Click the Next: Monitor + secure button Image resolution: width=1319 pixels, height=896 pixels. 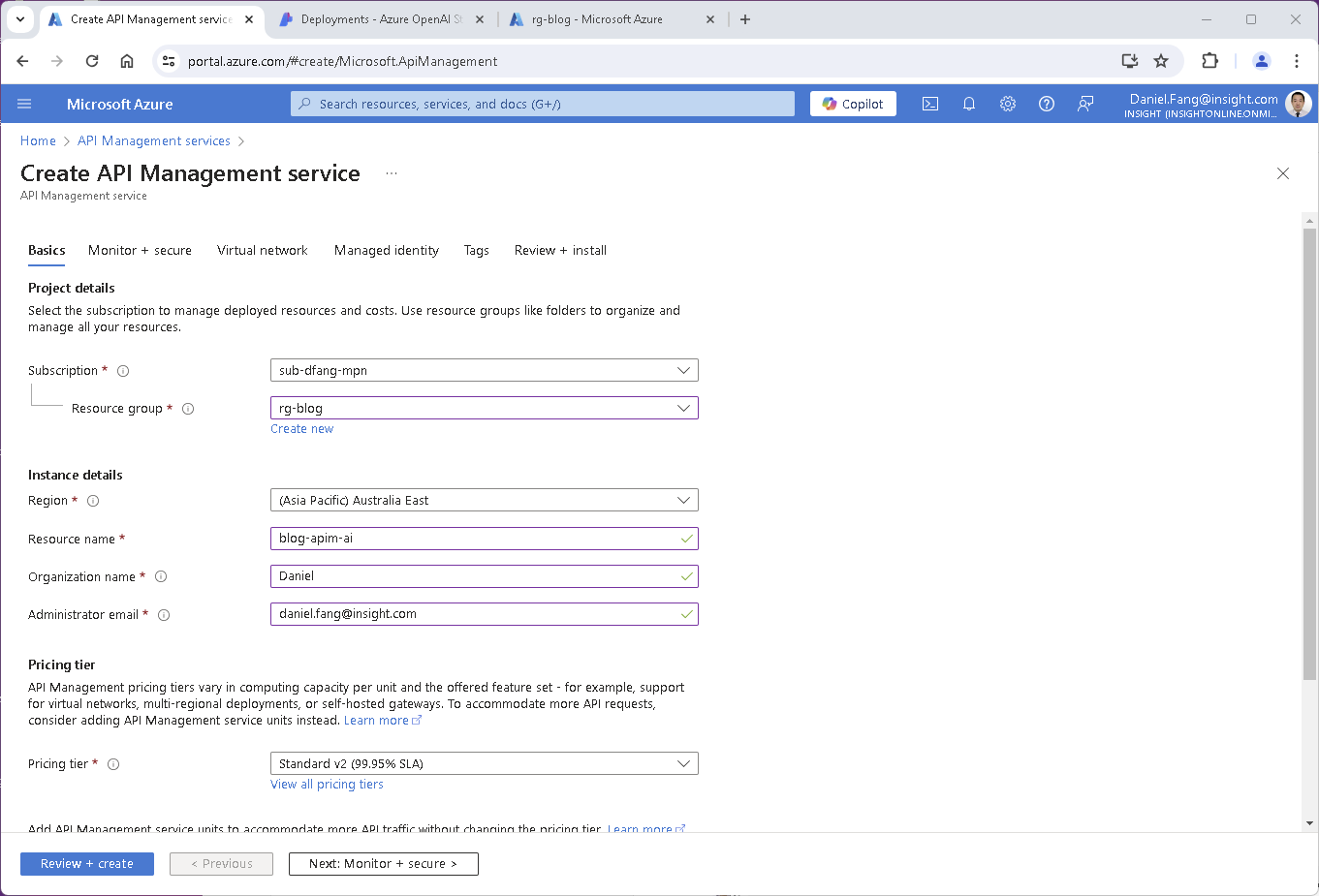point(383,864)
